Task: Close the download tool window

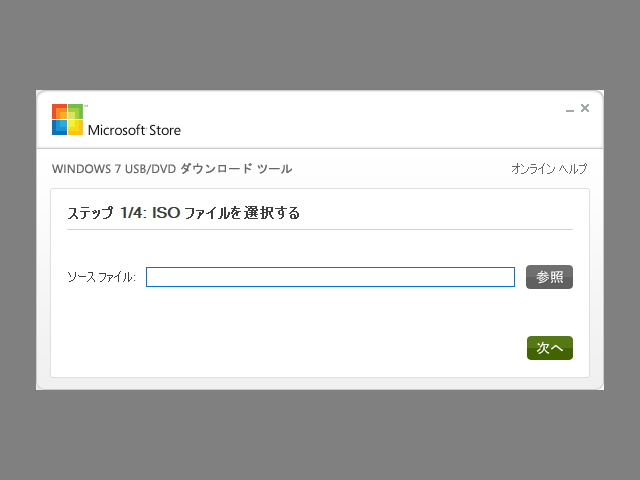Action: tap(585, 108)
